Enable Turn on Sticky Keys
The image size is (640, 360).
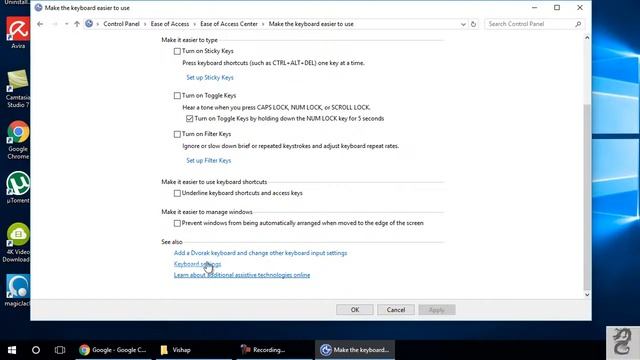tap(177, 51)
